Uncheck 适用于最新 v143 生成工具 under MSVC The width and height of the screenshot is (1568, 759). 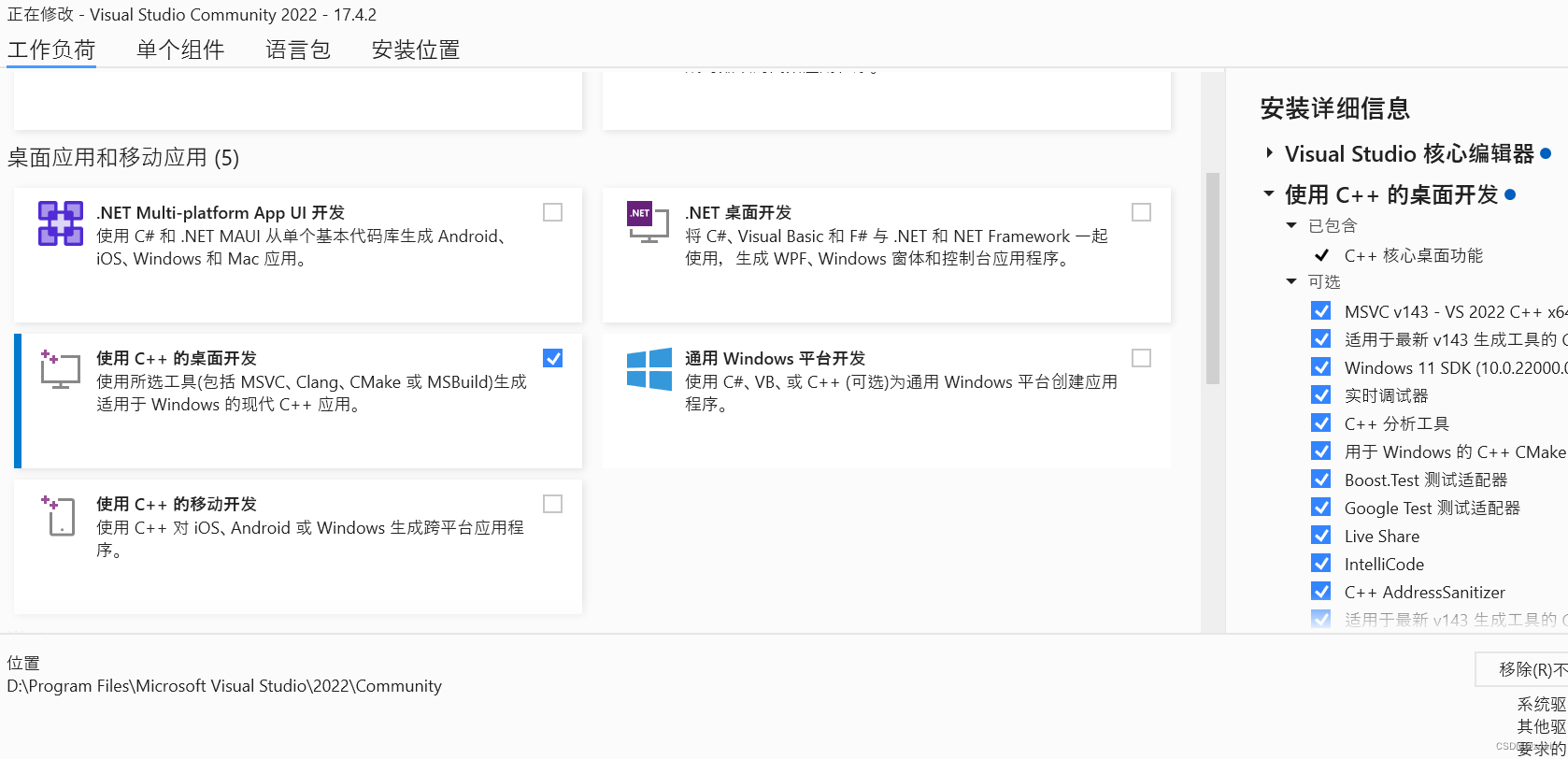pyautogui.click(x=1321, y=338)
